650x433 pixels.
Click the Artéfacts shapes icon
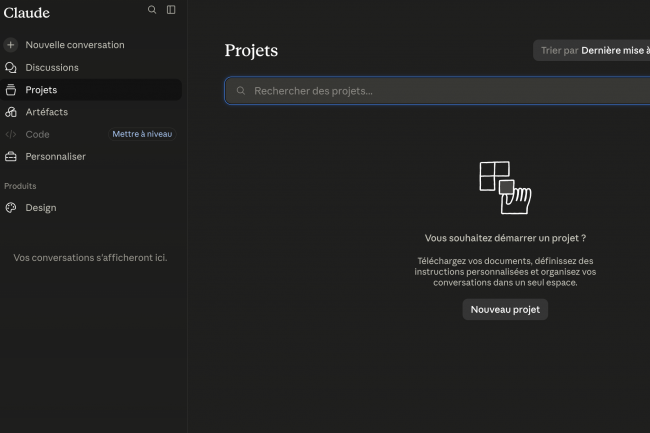[x=11, y=112]
